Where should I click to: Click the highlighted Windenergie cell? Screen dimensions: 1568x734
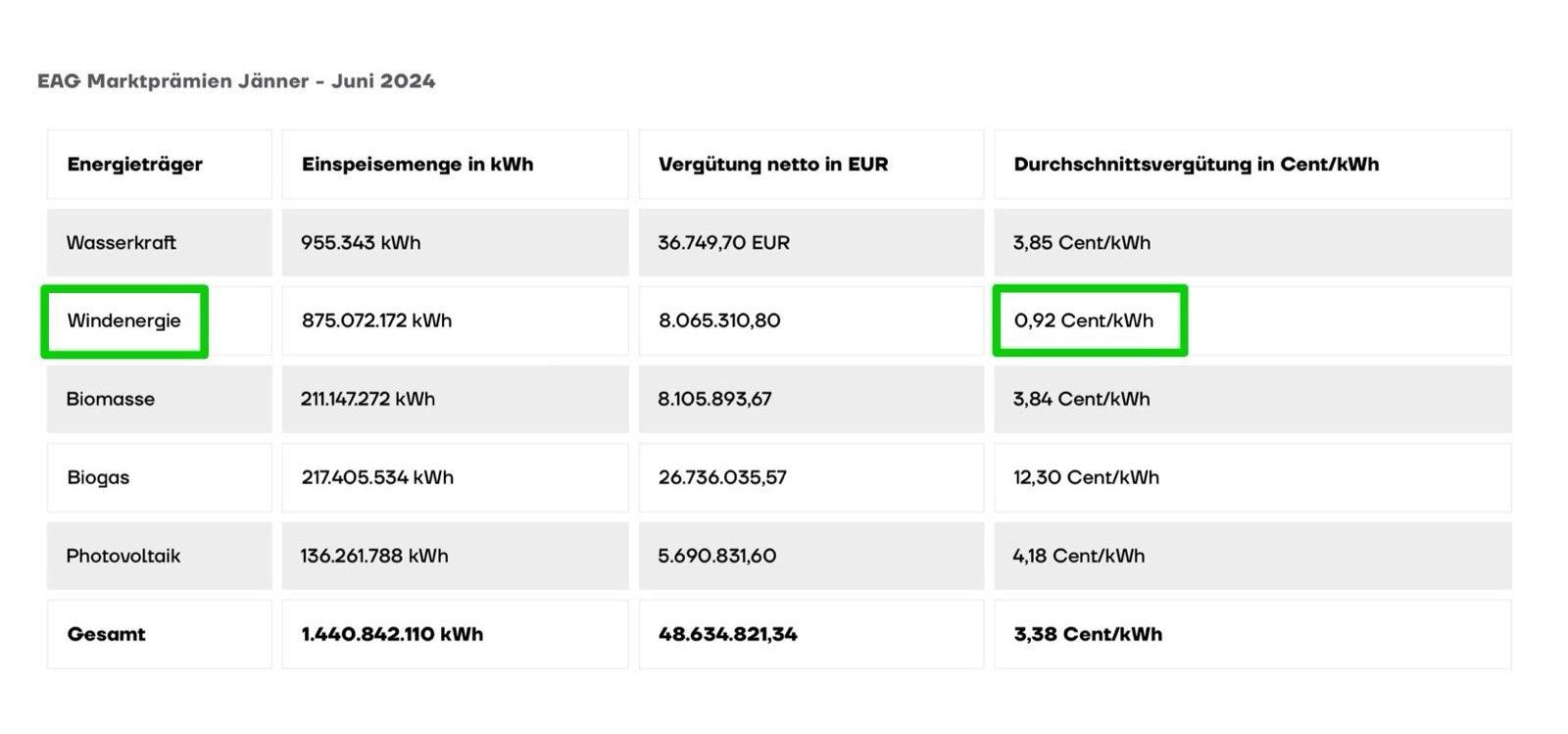124,321
